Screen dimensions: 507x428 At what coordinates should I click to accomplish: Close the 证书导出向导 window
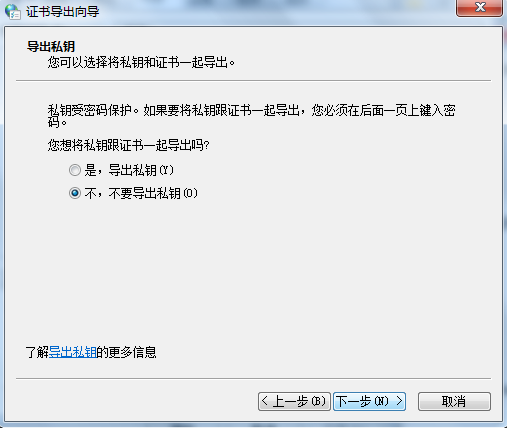pos(479,7)
